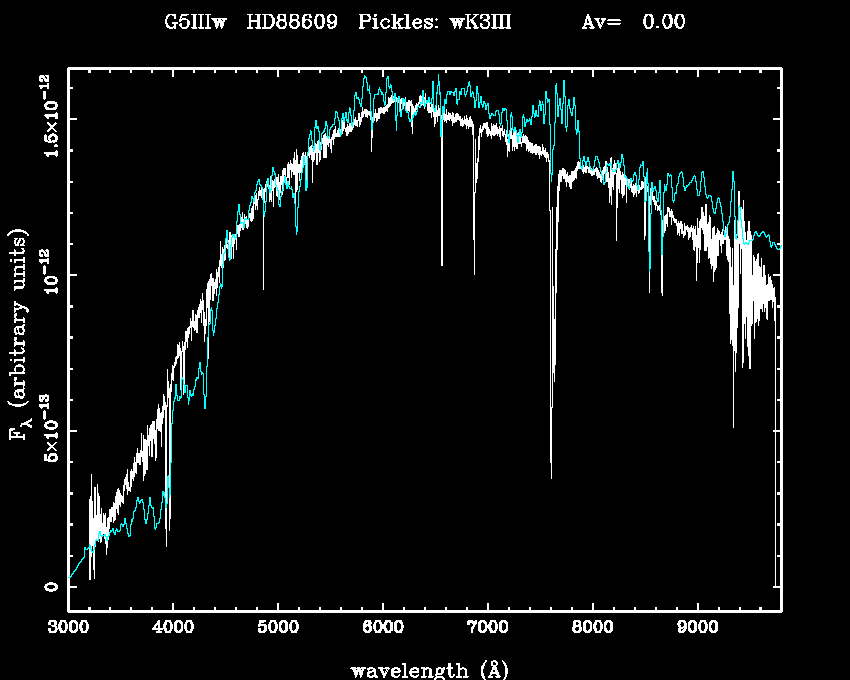Click the G5IIIw spectral type label

pyautogui.click(x=196, y=22)
